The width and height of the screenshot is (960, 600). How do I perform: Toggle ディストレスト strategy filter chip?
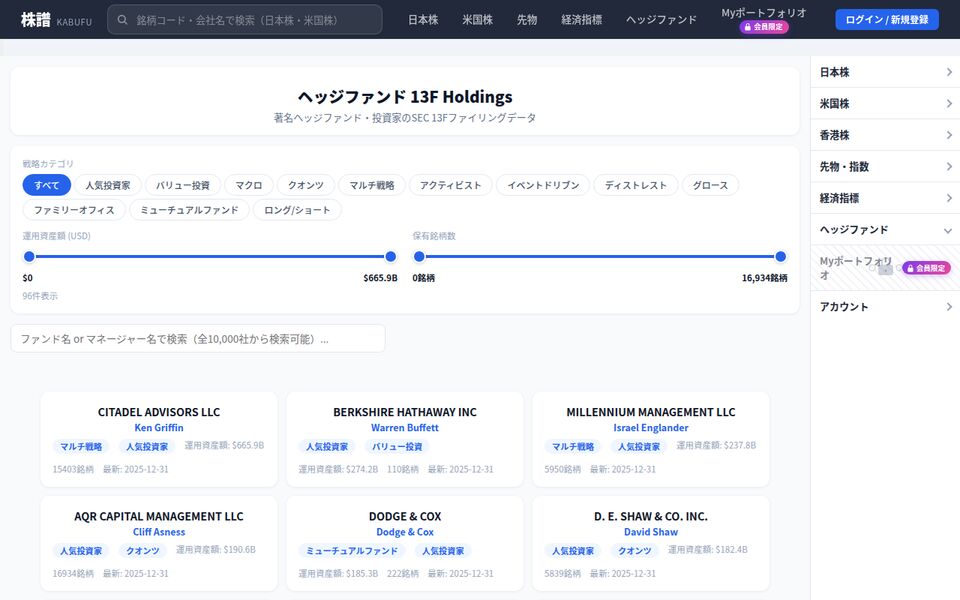[x=636, y=185]
